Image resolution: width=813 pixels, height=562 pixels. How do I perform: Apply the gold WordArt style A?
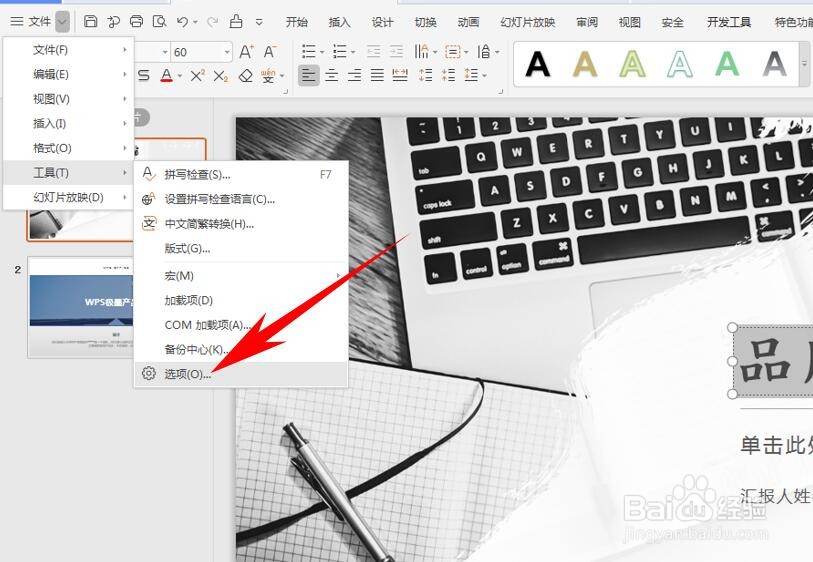[585, 64]
